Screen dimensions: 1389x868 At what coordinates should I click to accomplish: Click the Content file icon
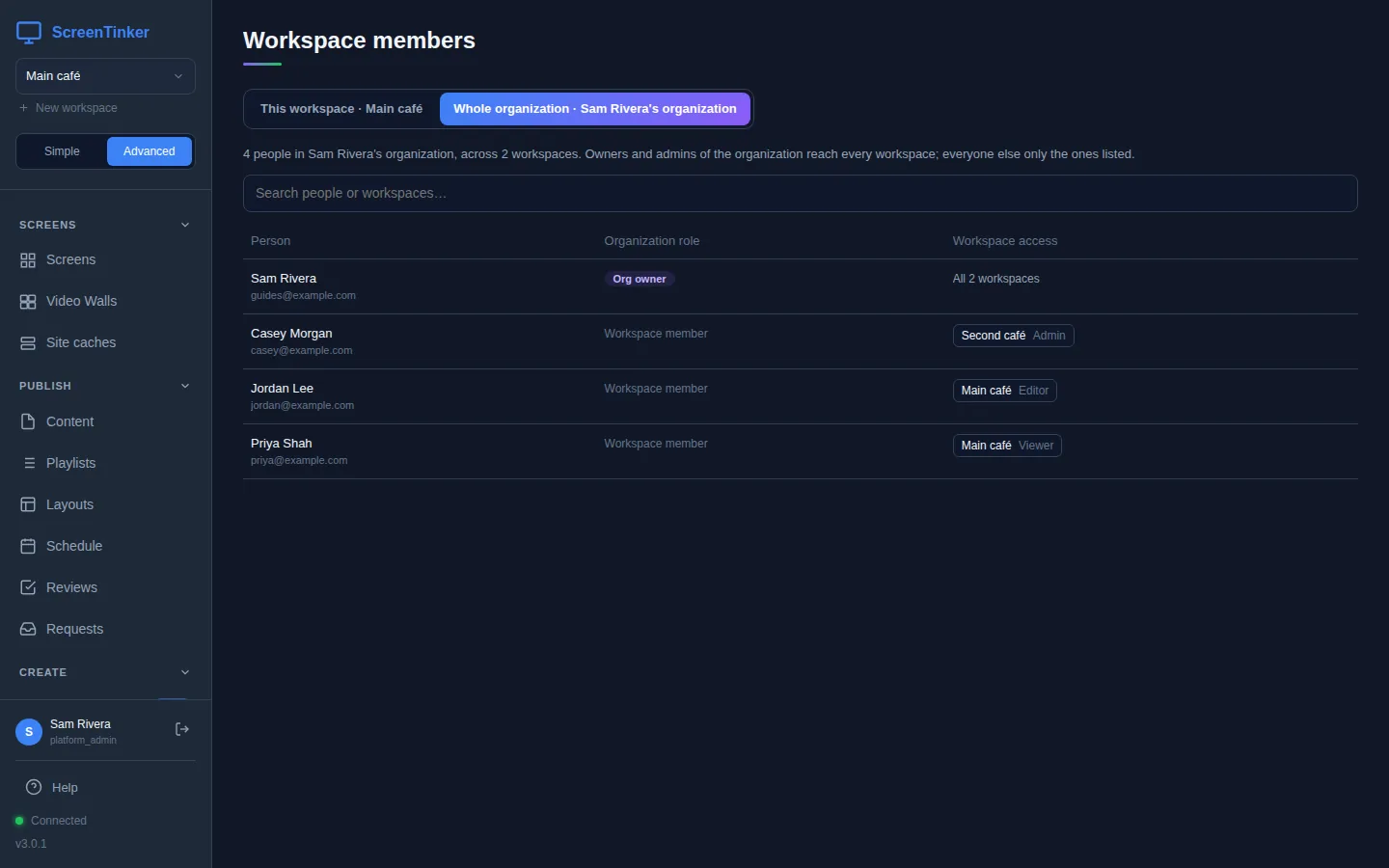pyautogui.click(x=28, y=422)
